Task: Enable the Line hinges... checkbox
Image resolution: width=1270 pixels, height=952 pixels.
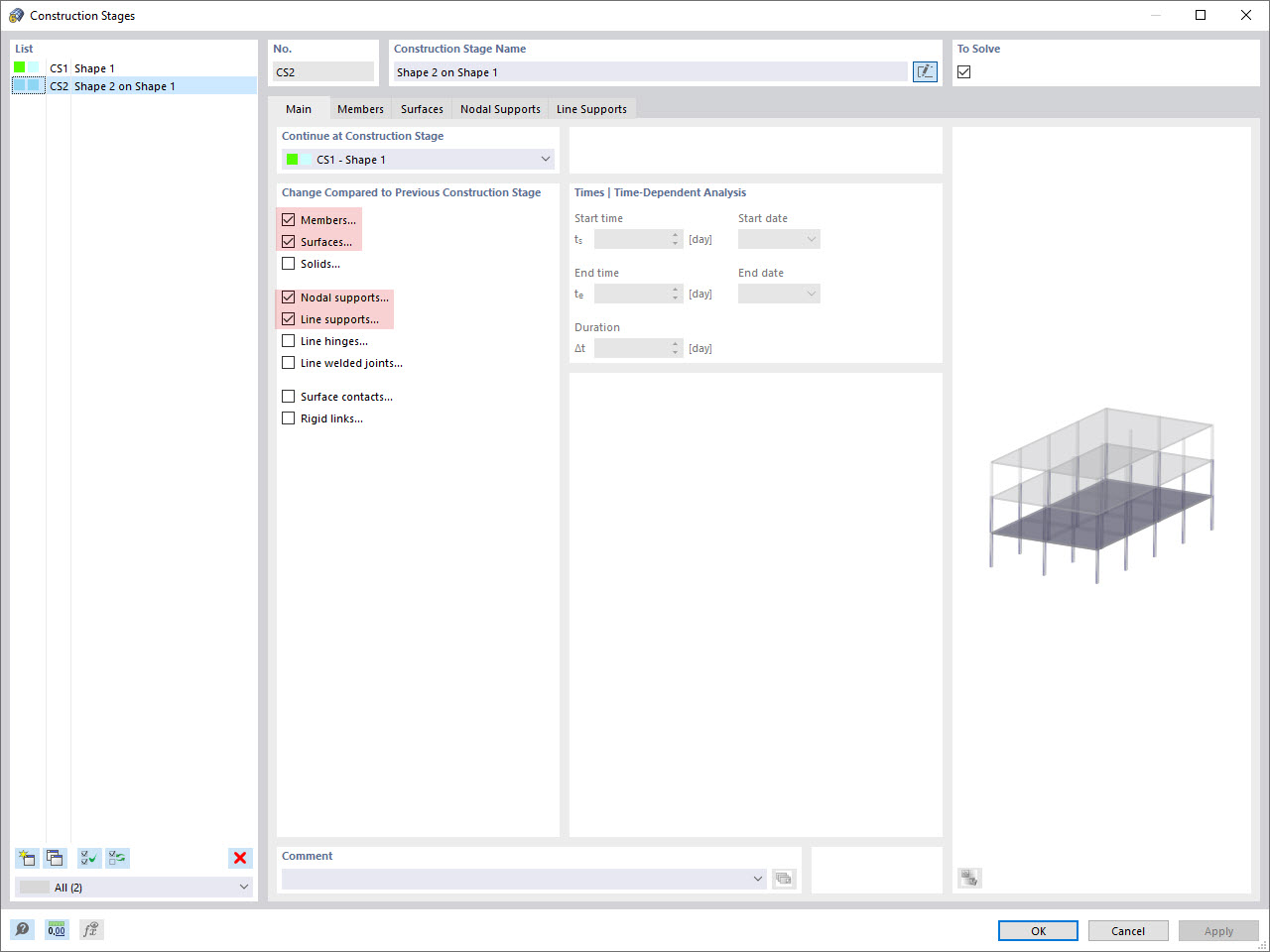Action: [x=289, y=341]
